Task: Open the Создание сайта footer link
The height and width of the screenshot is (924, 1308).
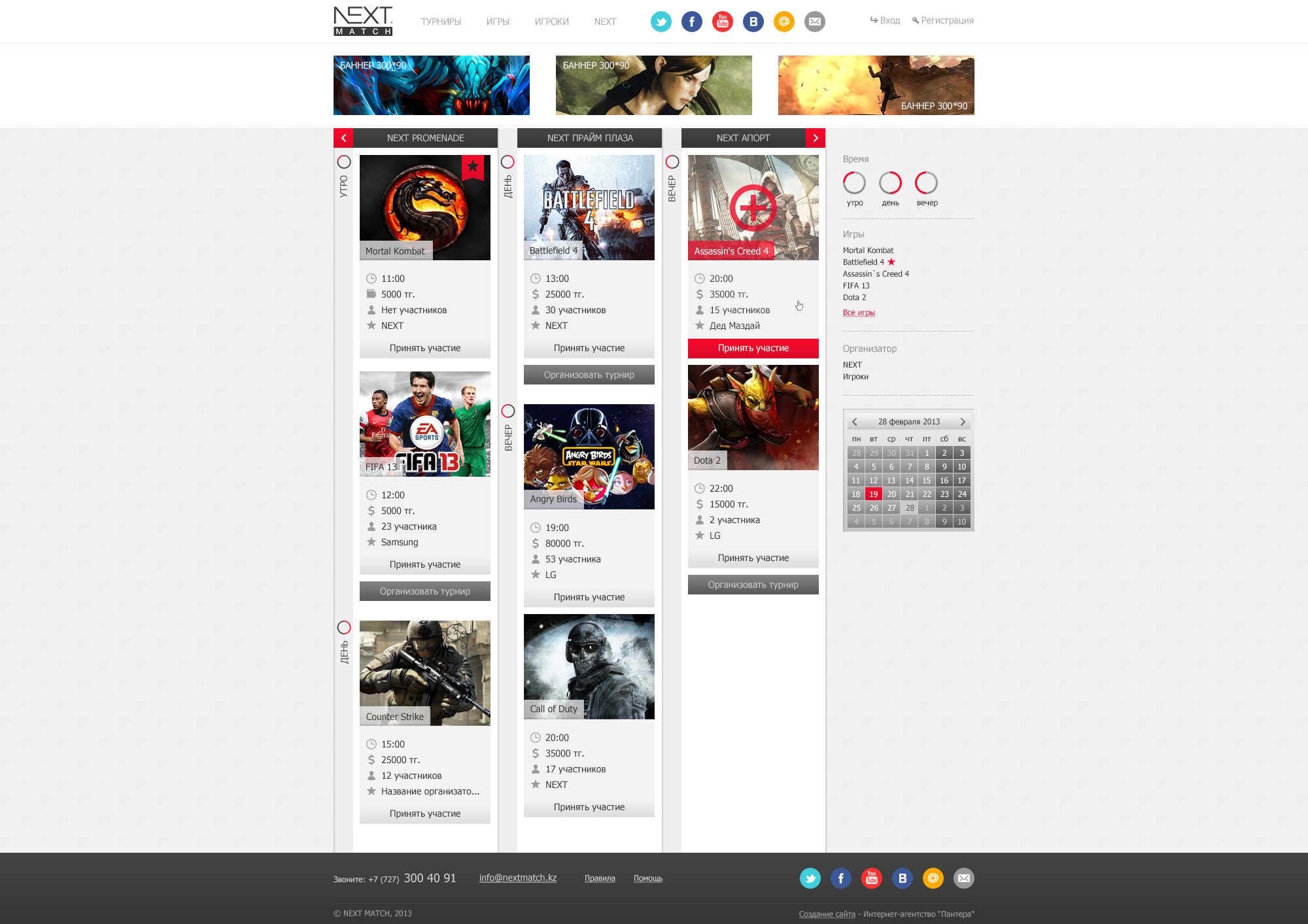Action: click(x=827, y=914)
